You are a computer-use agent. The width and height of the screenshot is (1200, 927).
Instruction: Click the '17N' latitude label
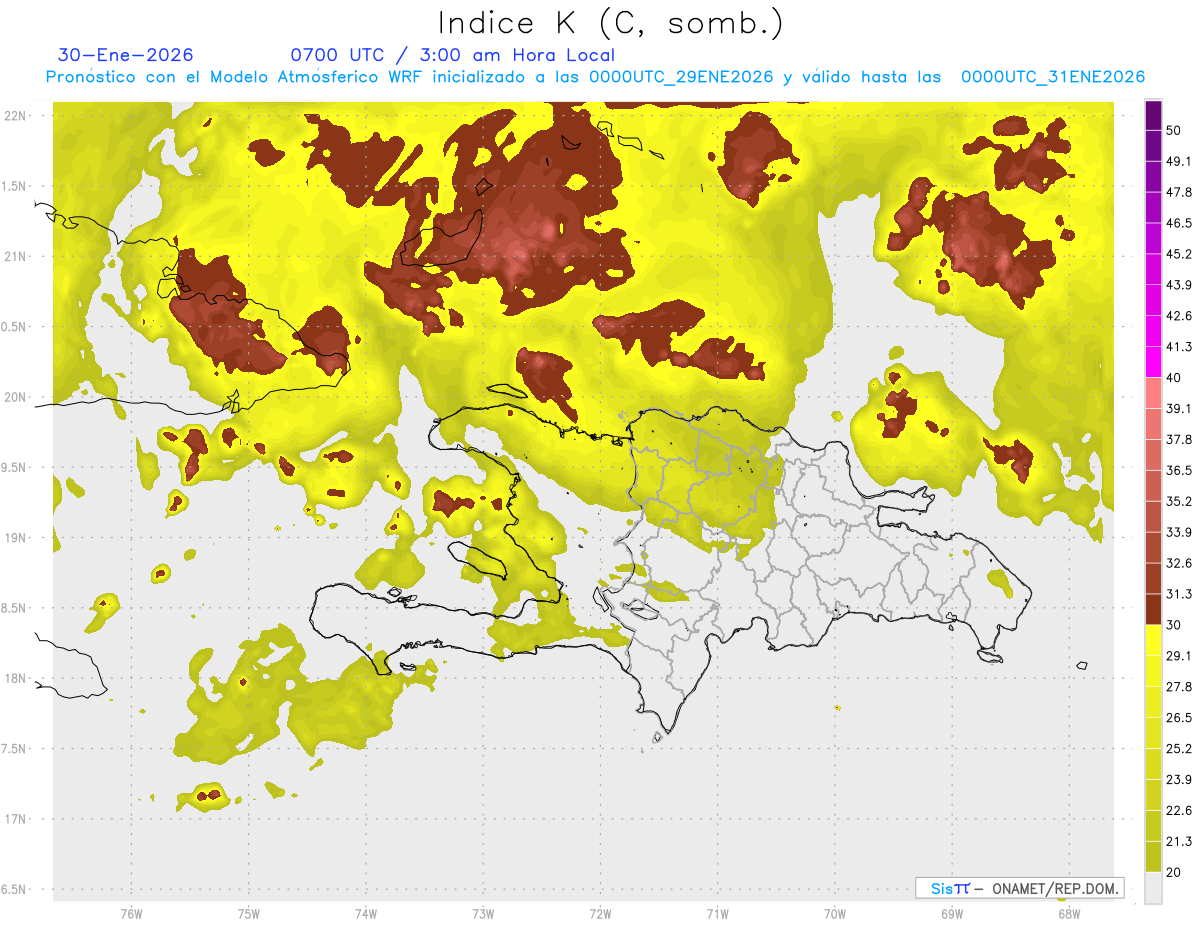[x=14, y=819]
